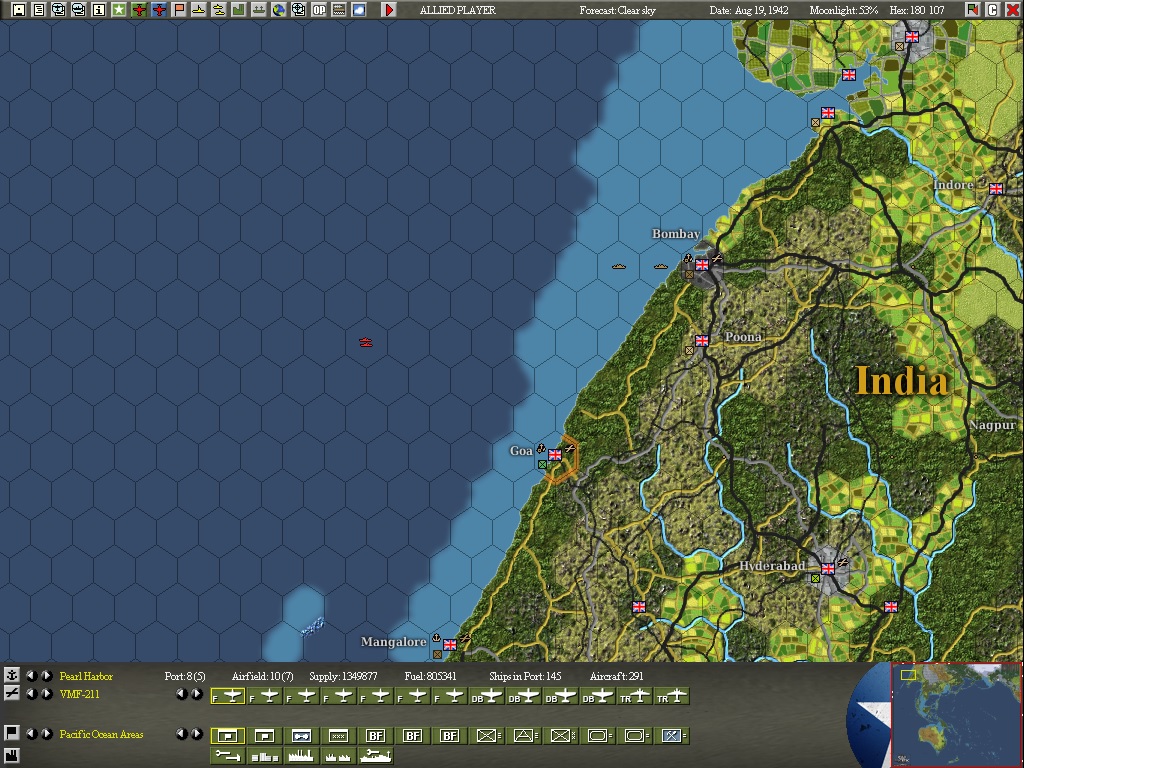Click the task force ship icon nearest Bombay
1152x768 pixels.
point(660,266)
